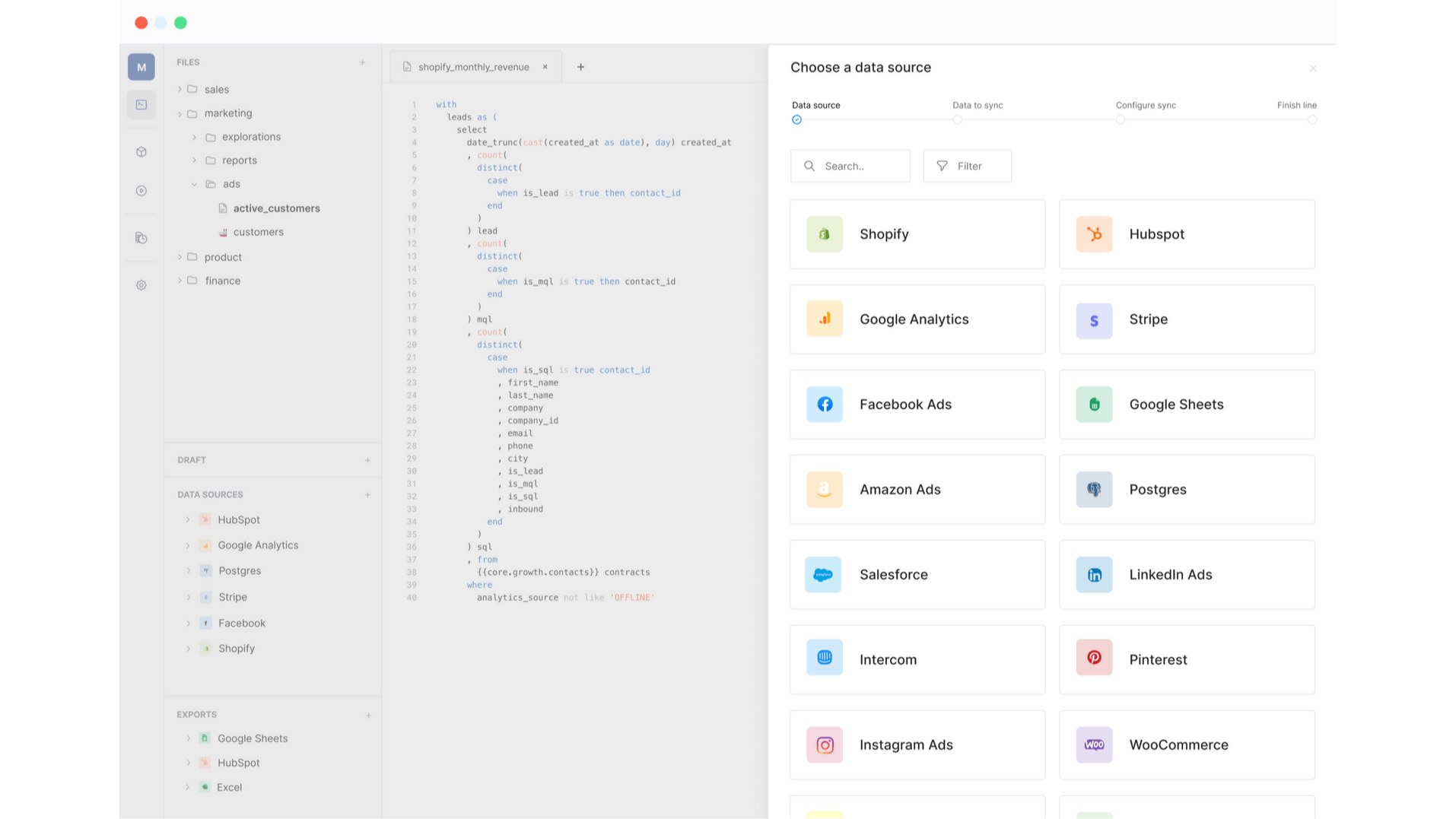This screenshot has width=1456, height=819.
Task: Open the version history icon in the sidebar
Action: (141, 238)
